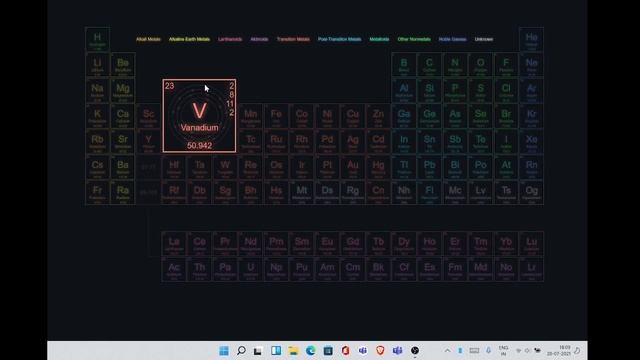Open the Lawrencium (Lr) tile
Image resolution: width=640 pixels, height=360 pixels.
tap(531, 269)
